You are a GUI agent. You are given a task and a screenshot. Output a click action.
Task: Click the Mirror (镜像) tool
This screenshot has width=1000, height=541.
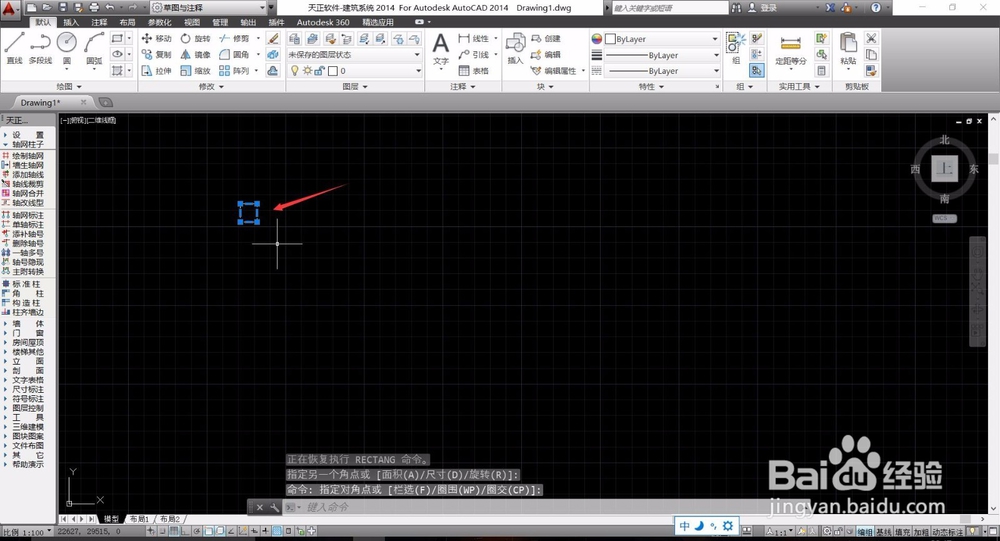click(195, 54)
